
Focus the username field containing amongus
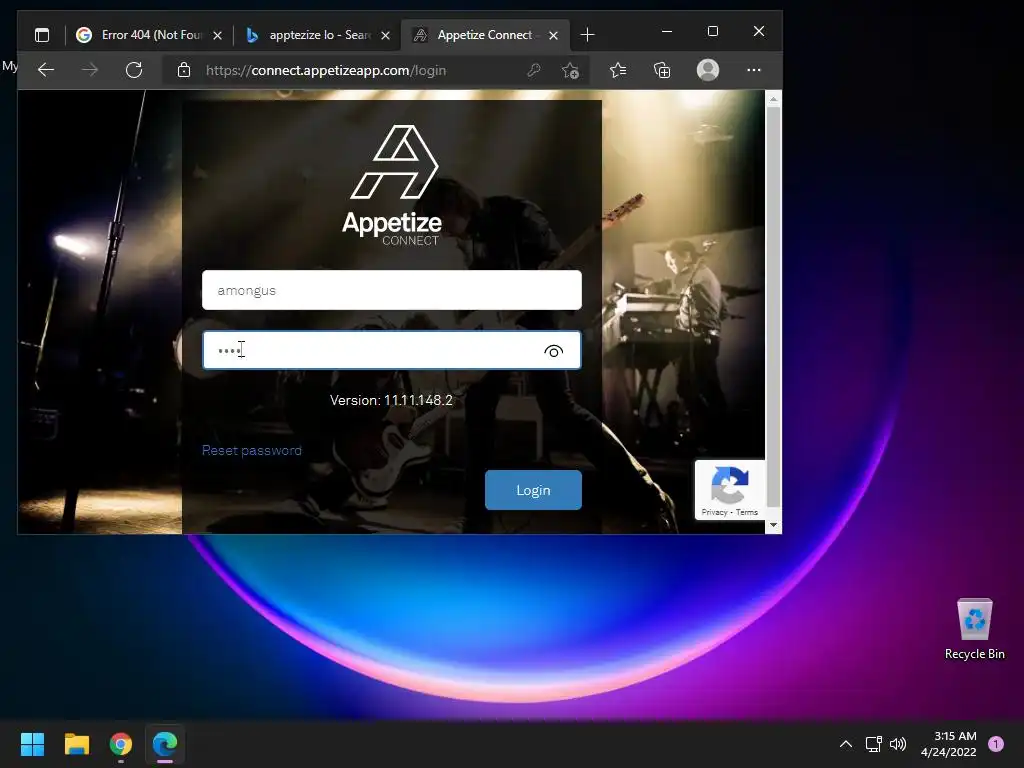click(392, 290)
